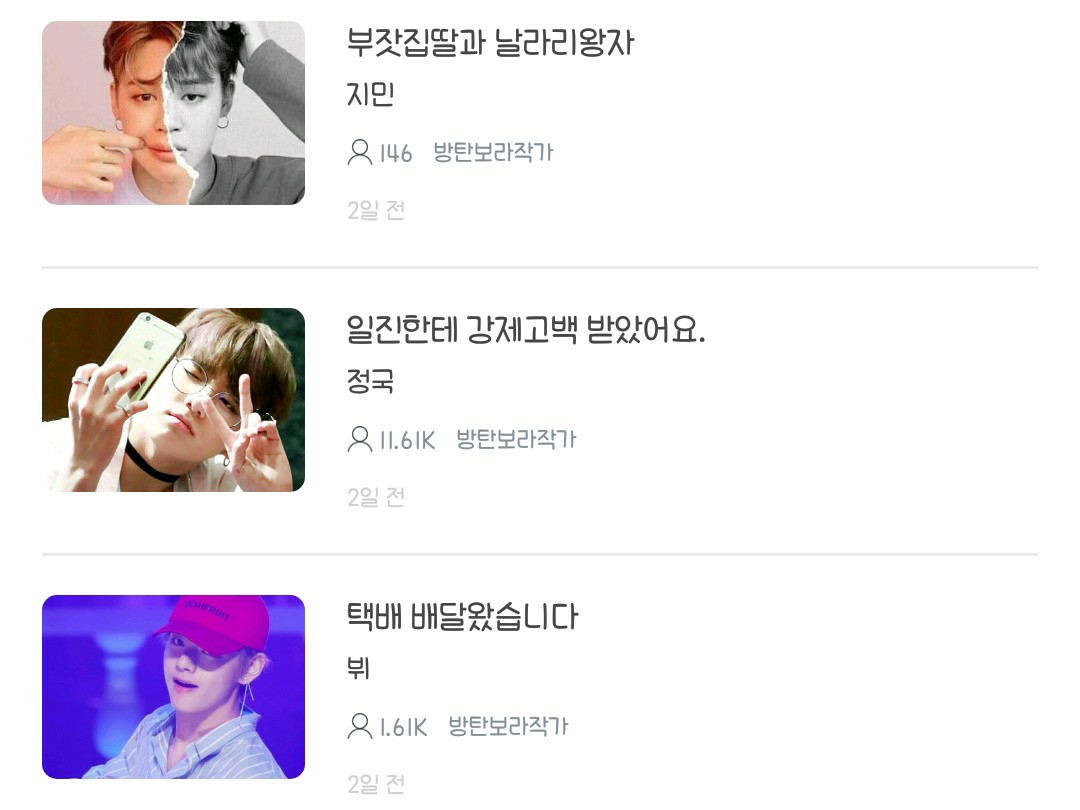Image resolution: width=1080 pixels, height=810 pixels.
Task: Click the 2일 전 timestamp under 지민 story
Action: point(375,210)
